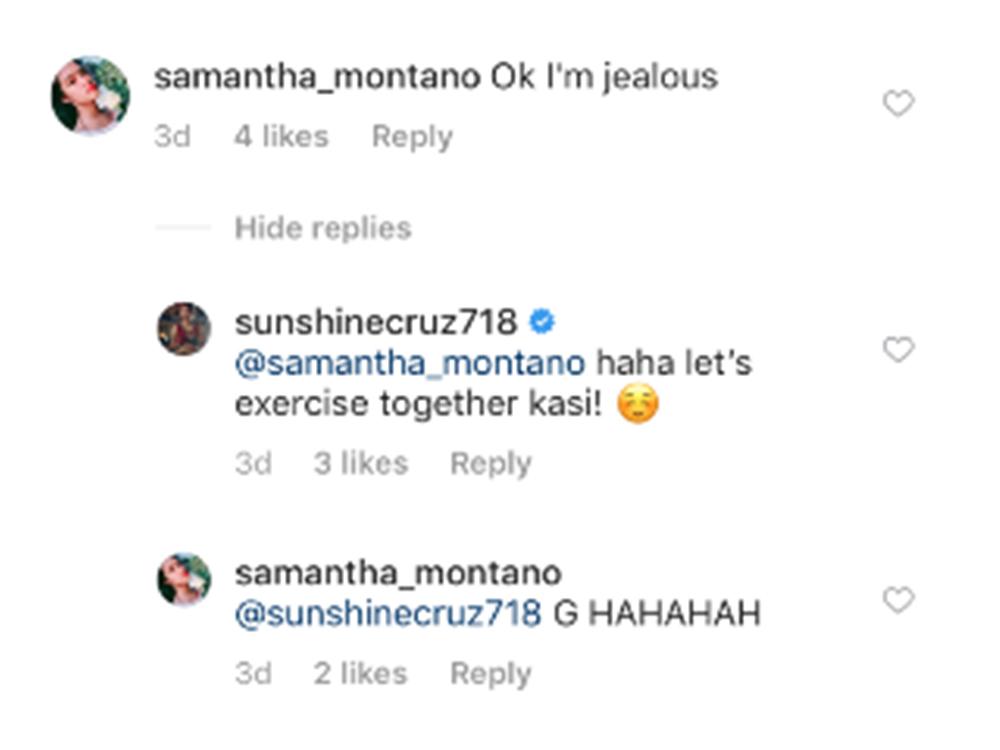Open samantha_montano's avatar beside the "G HAHAHAH" reply
The width and height of the screenshot is (1000, 750).
click(x=184, y=579)
